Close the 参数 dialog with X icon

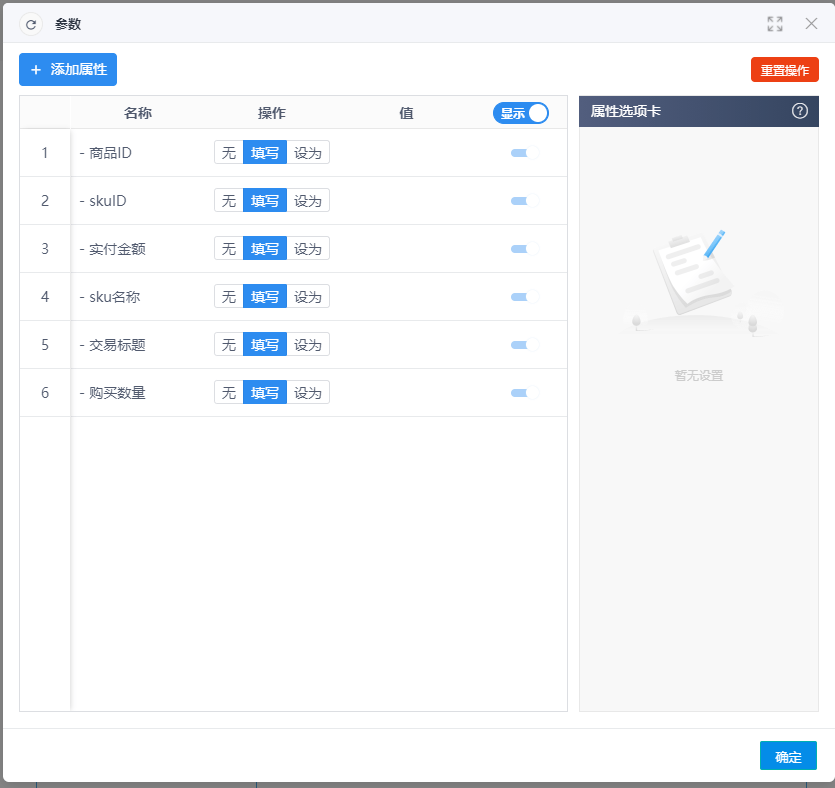(811, 23)
